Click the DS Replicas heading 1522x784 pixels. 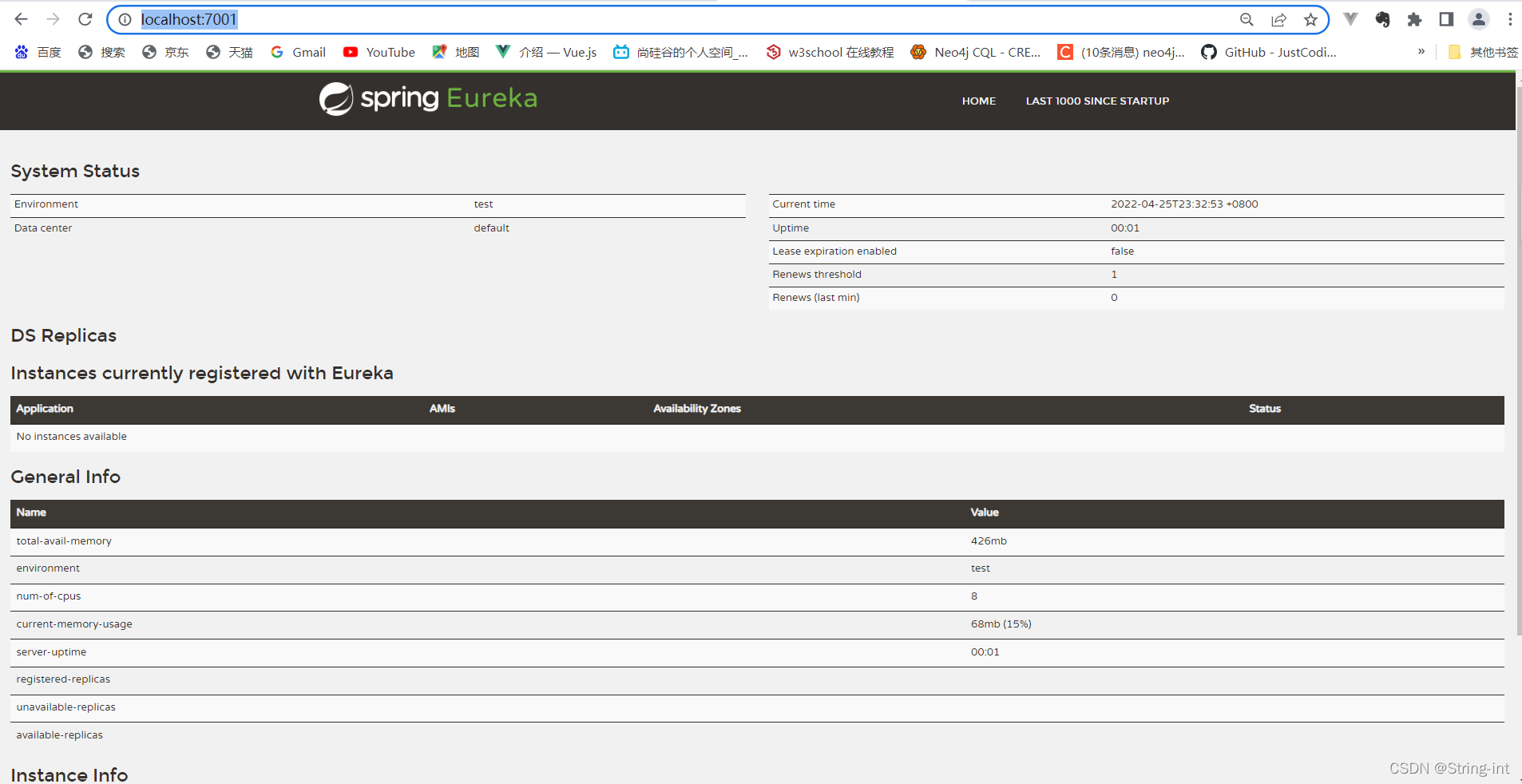tap(64, 335)
